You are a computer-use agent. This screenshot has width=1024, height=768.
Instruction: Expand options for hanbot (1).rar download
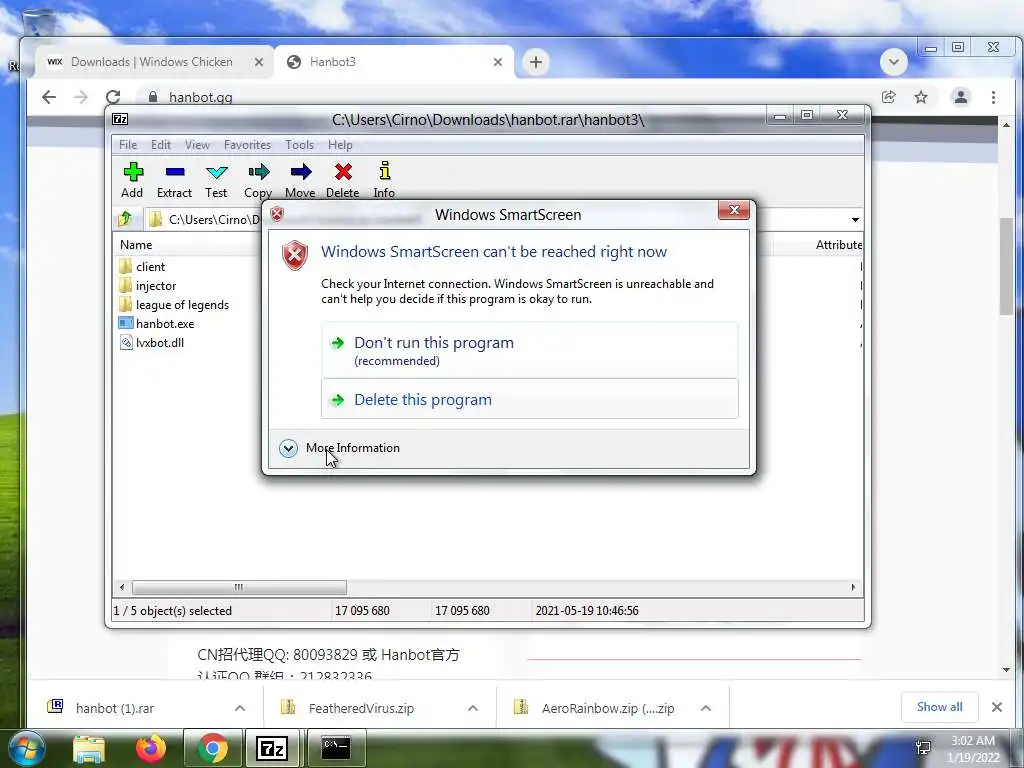[240, 708]
